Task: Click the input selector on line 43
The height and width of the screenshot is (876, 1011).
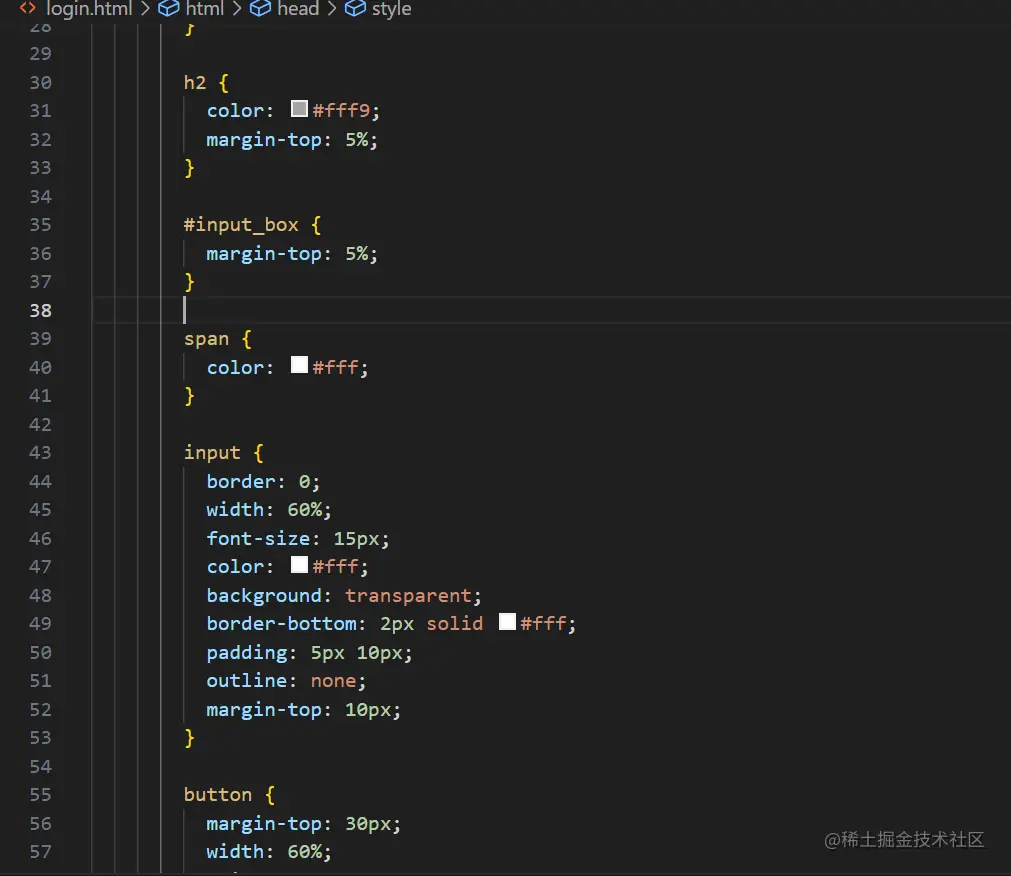Action: [x=212, y=453]
